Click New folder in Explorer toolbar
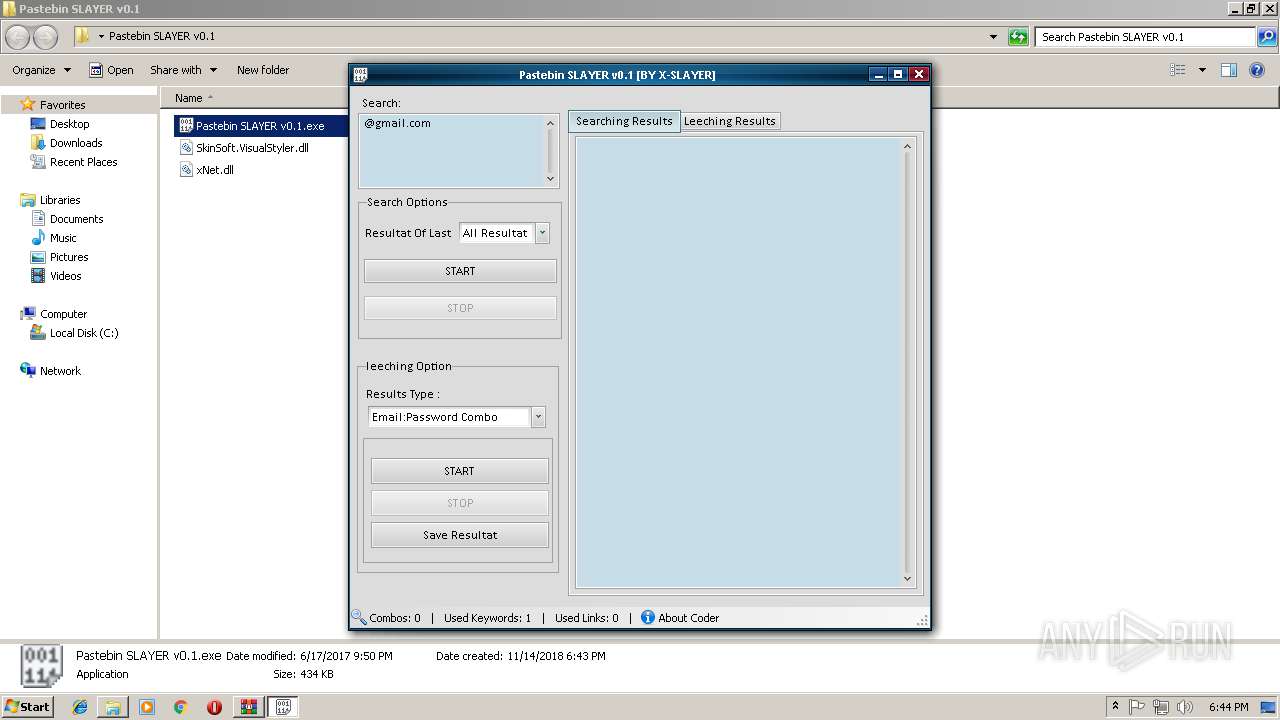This screenshot has height=720, width=1280. tap(263, 70)
